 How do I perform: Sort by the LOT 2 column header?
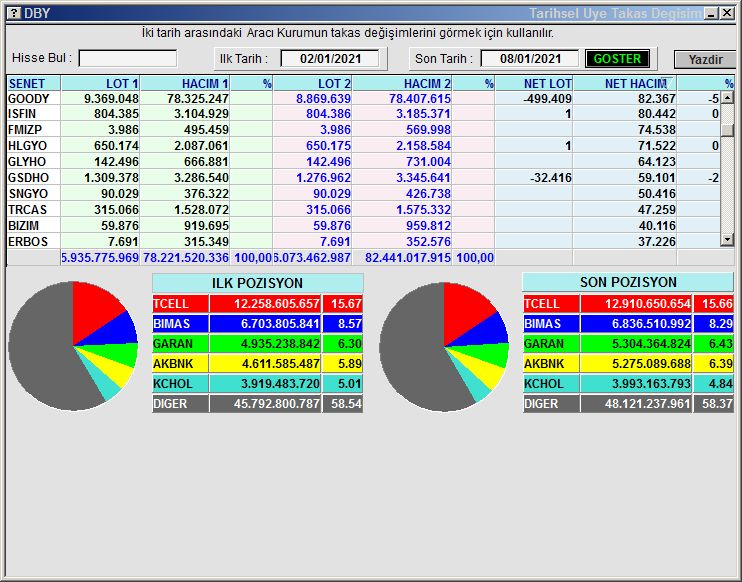(312, 84)
